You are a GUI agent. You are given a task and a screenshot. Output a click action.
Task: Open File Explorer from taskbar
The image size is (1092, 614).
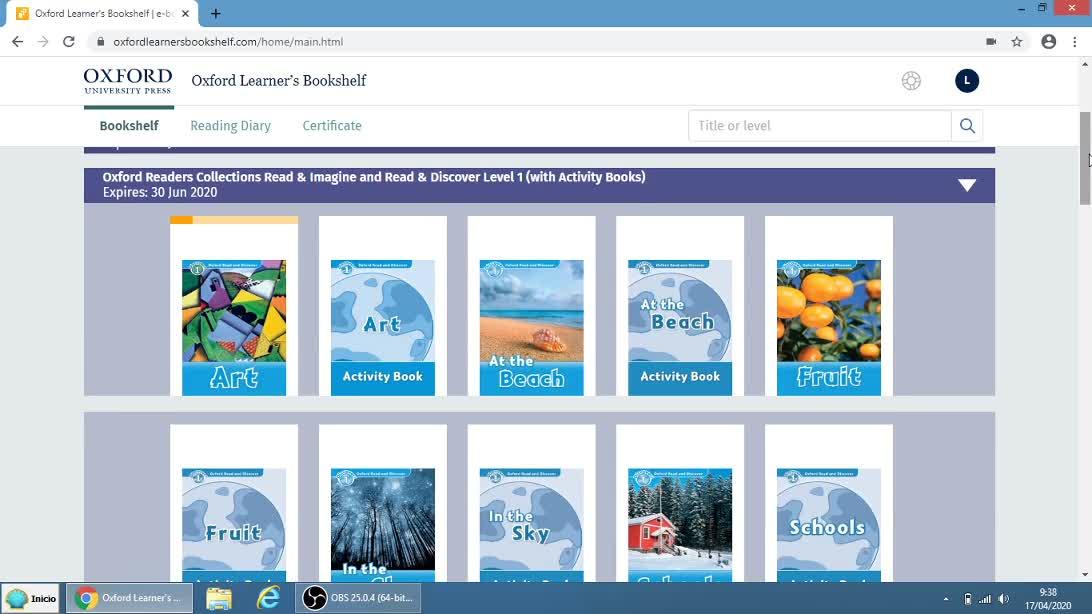pyautogui.click(x=219, y=598)
